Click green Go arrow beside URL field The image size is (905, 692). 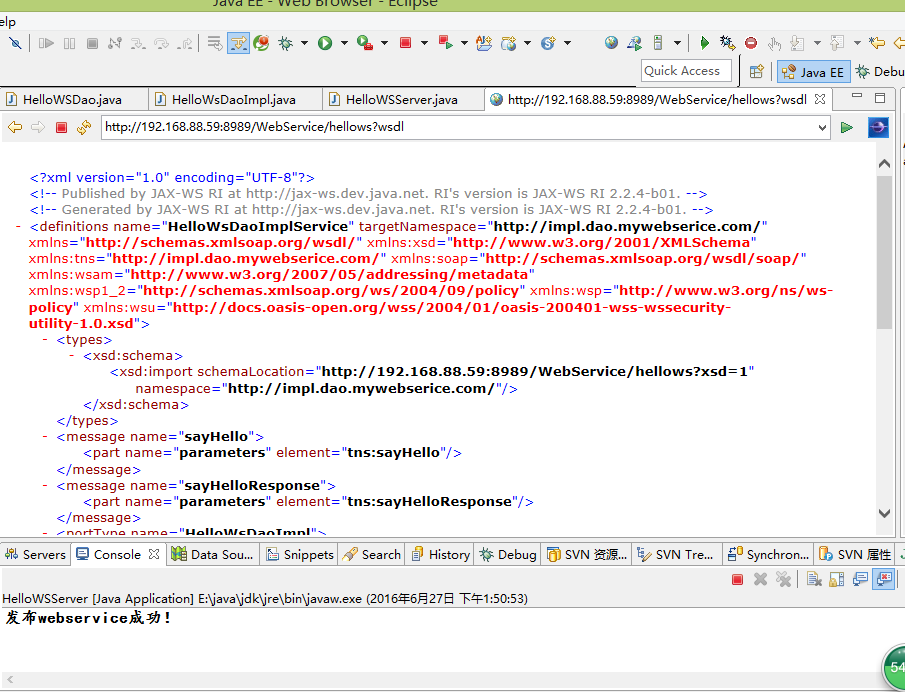846,127
